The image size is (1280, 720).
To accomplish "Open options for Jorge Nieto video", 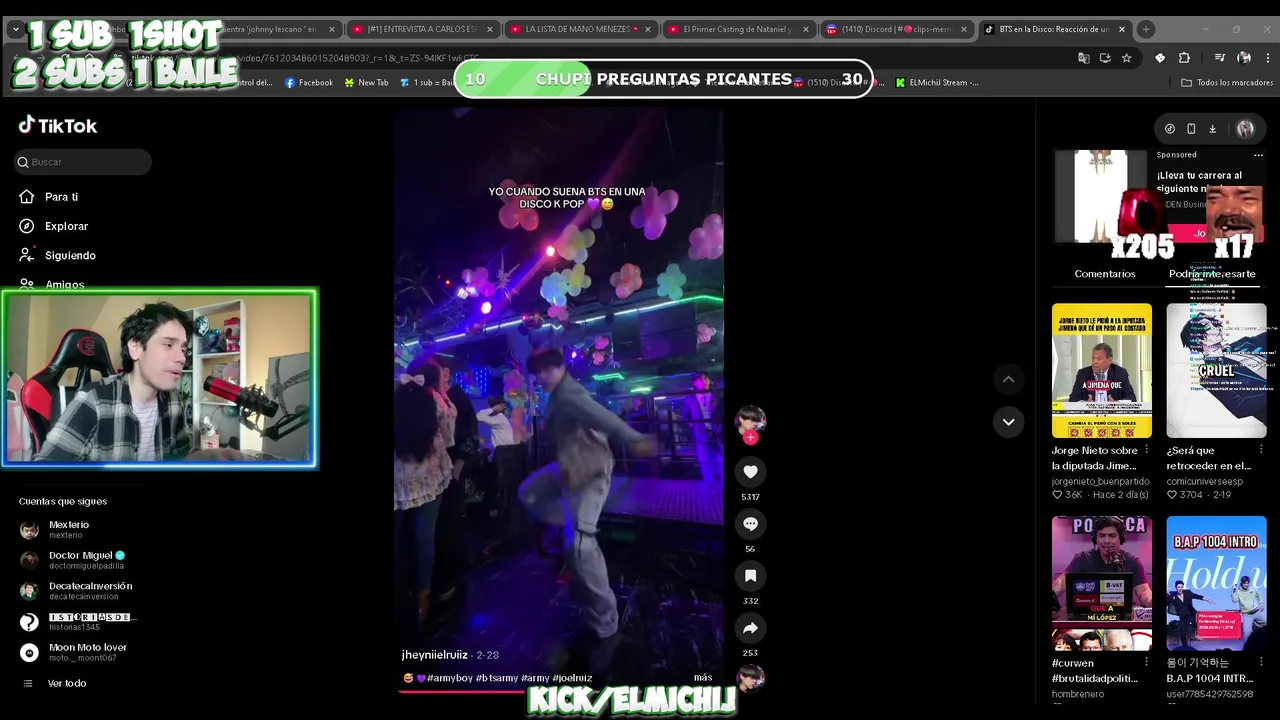I will [1146, 451].
